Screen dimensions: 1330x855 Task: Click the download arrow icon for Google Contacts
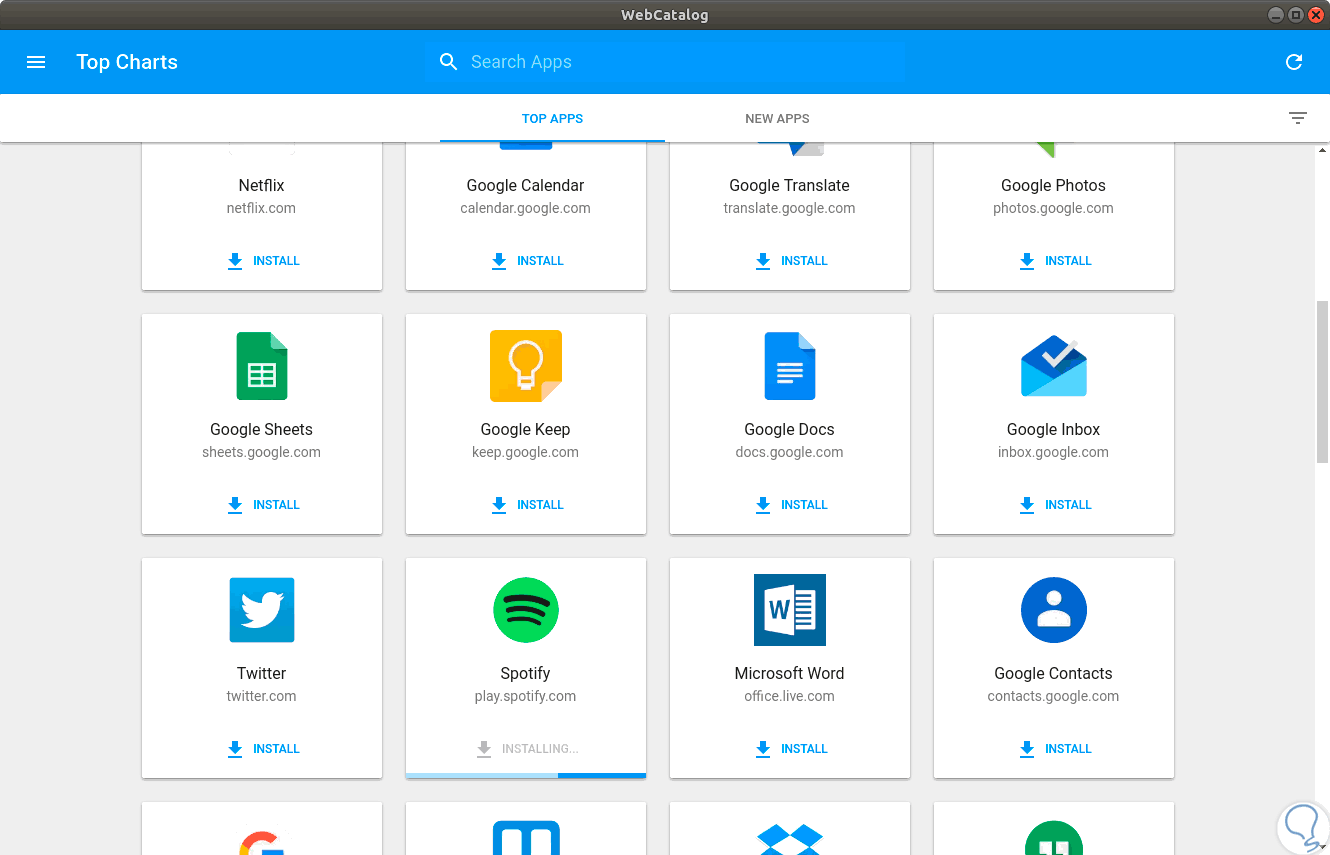pos(1027,749)
